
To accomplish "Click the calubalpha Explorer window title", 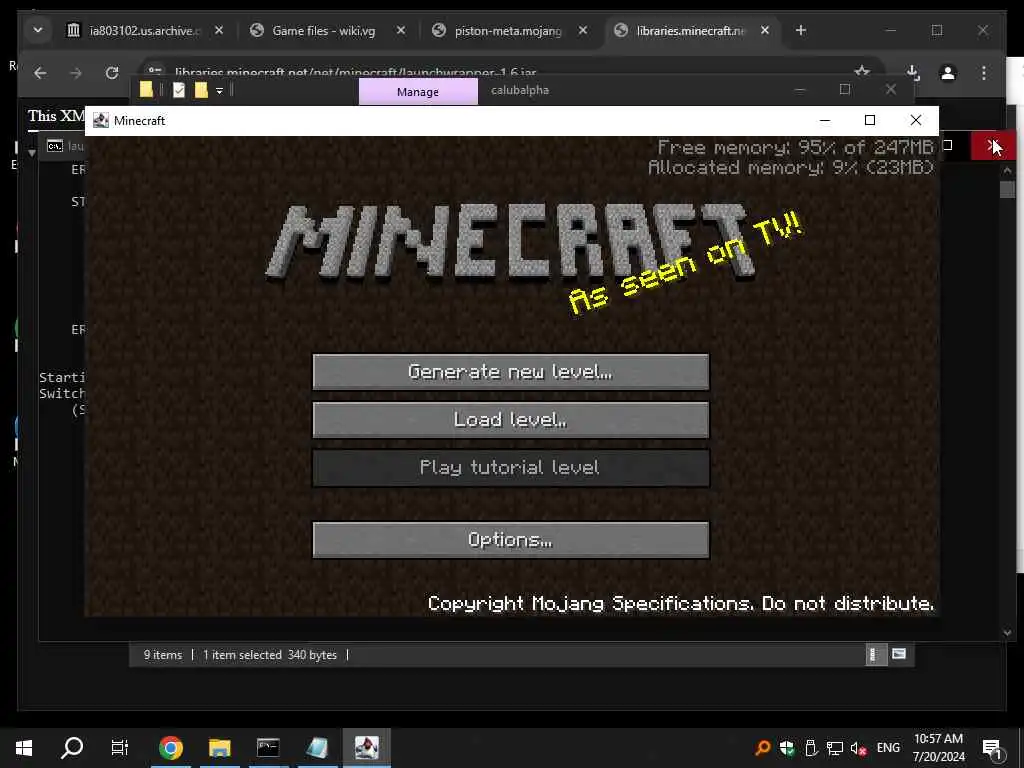I will (520, 91).
